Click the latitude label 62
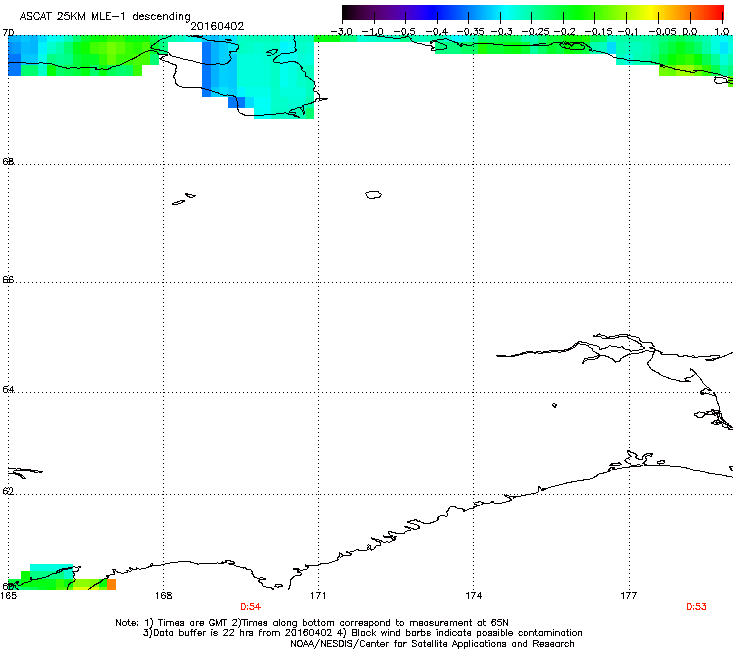Screen dimensions: 740x650 click(8, 491)
